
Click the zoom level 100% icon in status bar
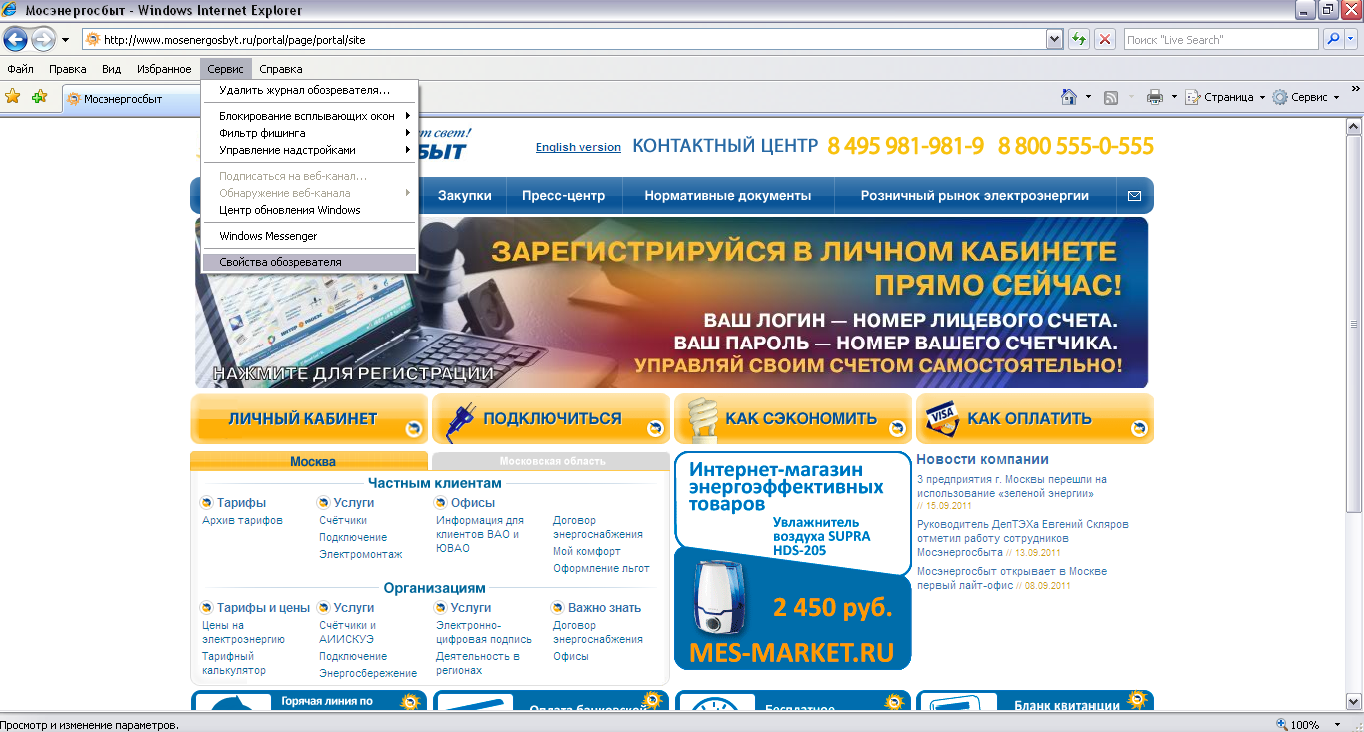click(1283, 724)
